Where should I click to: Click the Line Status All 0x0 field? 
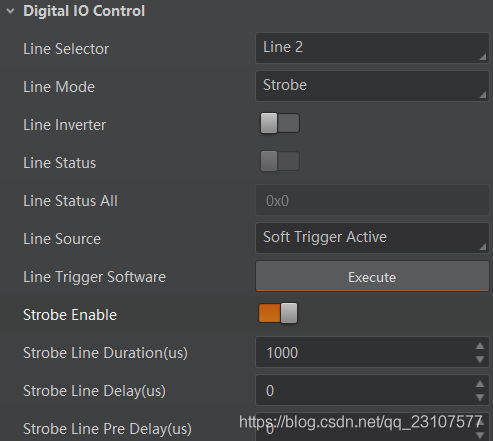[372, 200]
